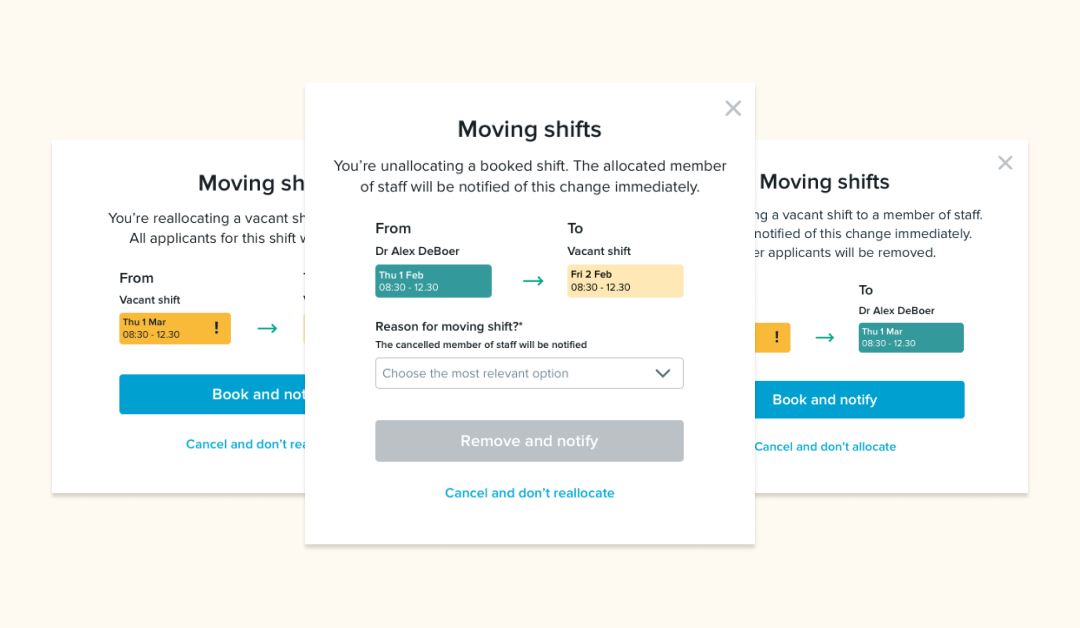Screen dimensions: 1080x628
Task: Click green arrow in right dialog
Action: point(824,337)
